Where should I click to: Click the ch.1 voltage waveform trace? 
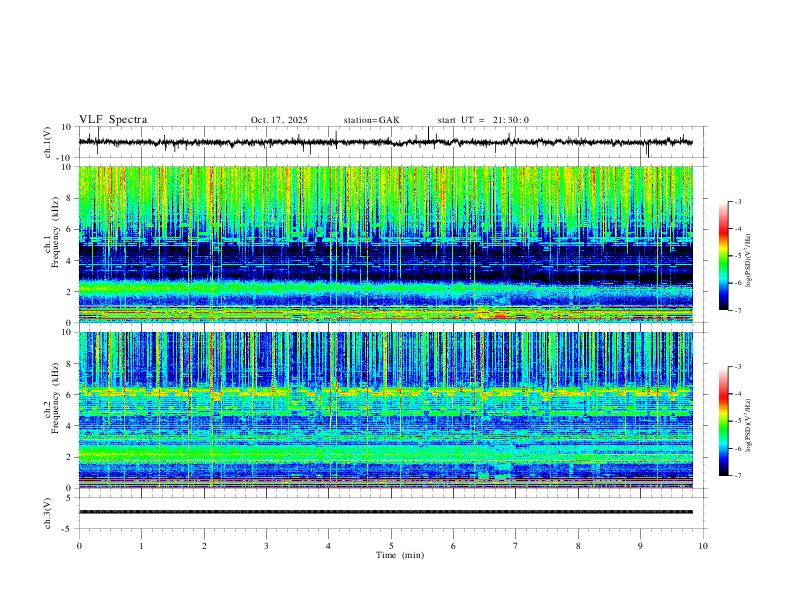(x=385, y=142)
